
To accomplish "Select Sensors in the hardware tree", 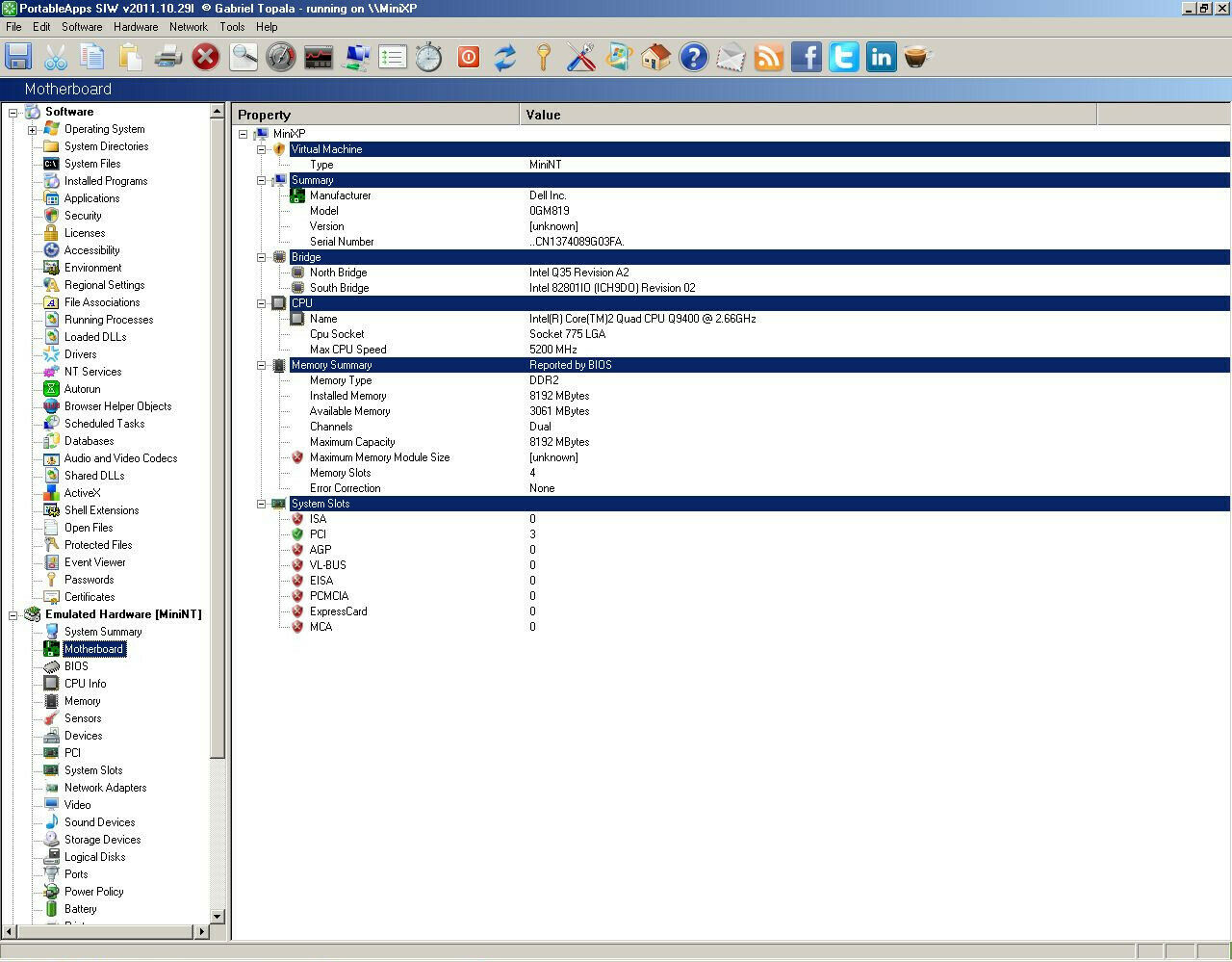I will click(x=83, y=718).
